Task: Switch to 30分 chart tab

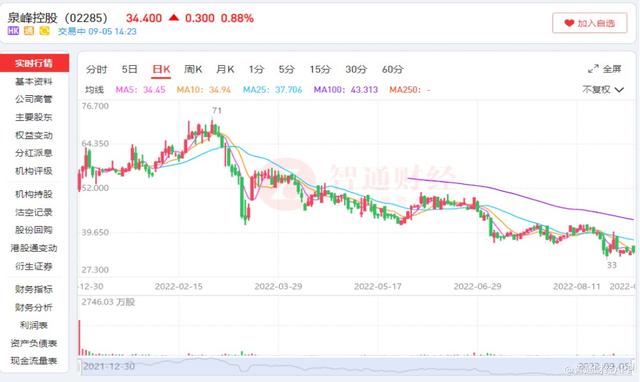Action: coord(356,69)
